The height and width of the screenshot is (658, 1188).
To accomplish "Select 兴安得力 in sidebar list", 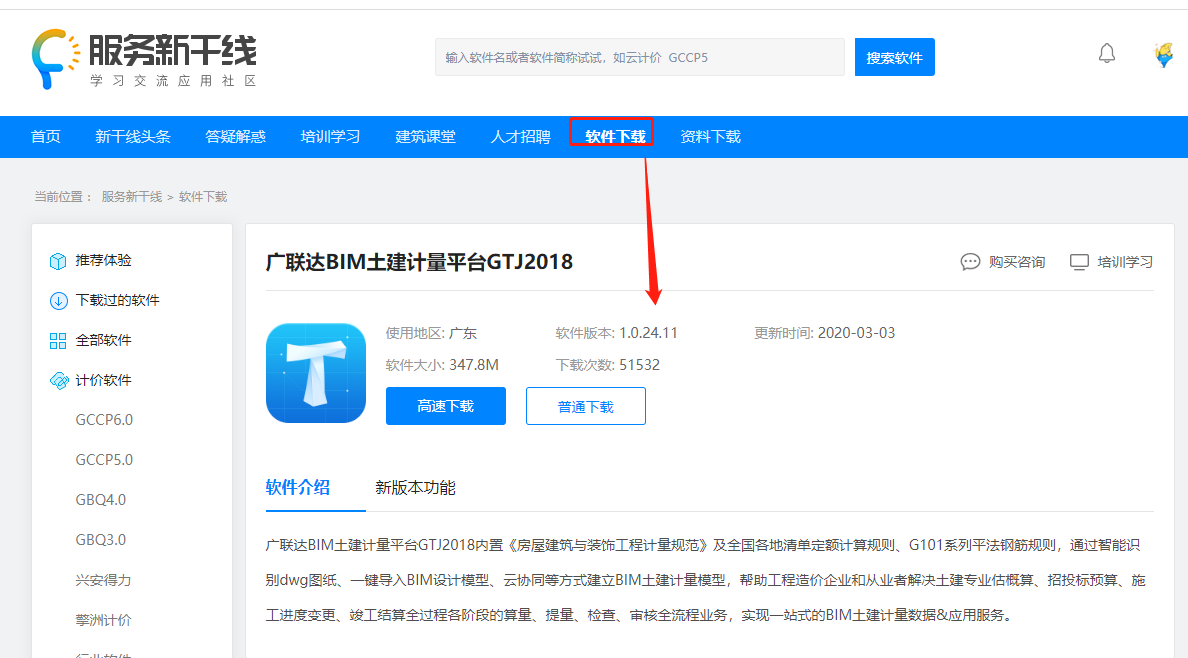I will pyautogui.click(x=104, y=580).
